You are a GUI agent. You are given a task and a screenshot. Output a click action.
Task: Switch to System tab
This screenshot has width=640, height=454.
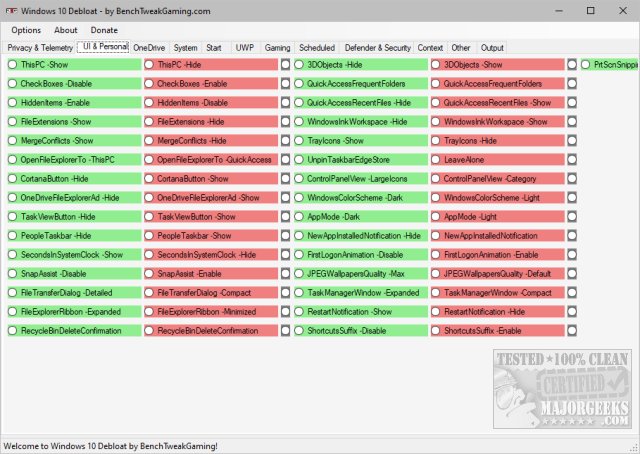click(x=185, y=48)
